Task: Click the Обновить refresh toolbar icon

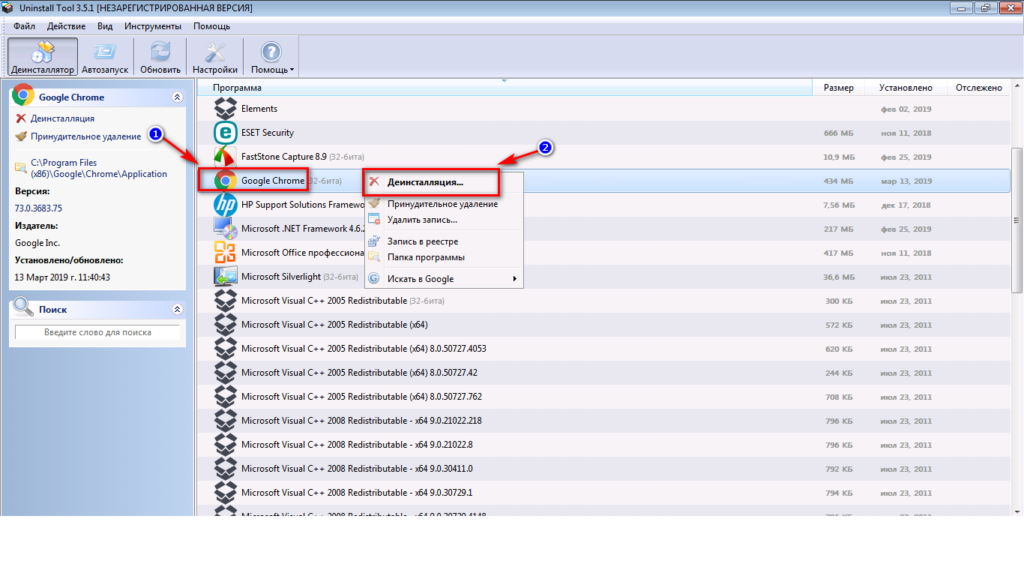Action: coord(160,57)
